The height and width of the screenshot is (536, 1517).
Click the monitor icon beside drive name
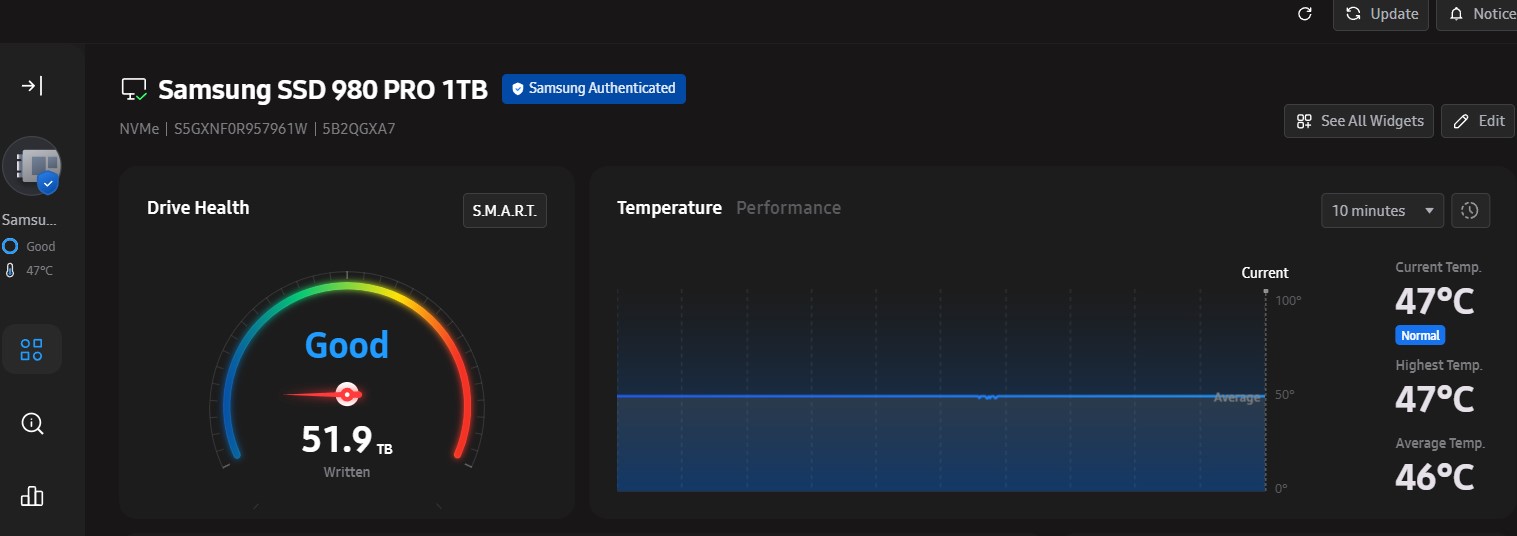134,89
